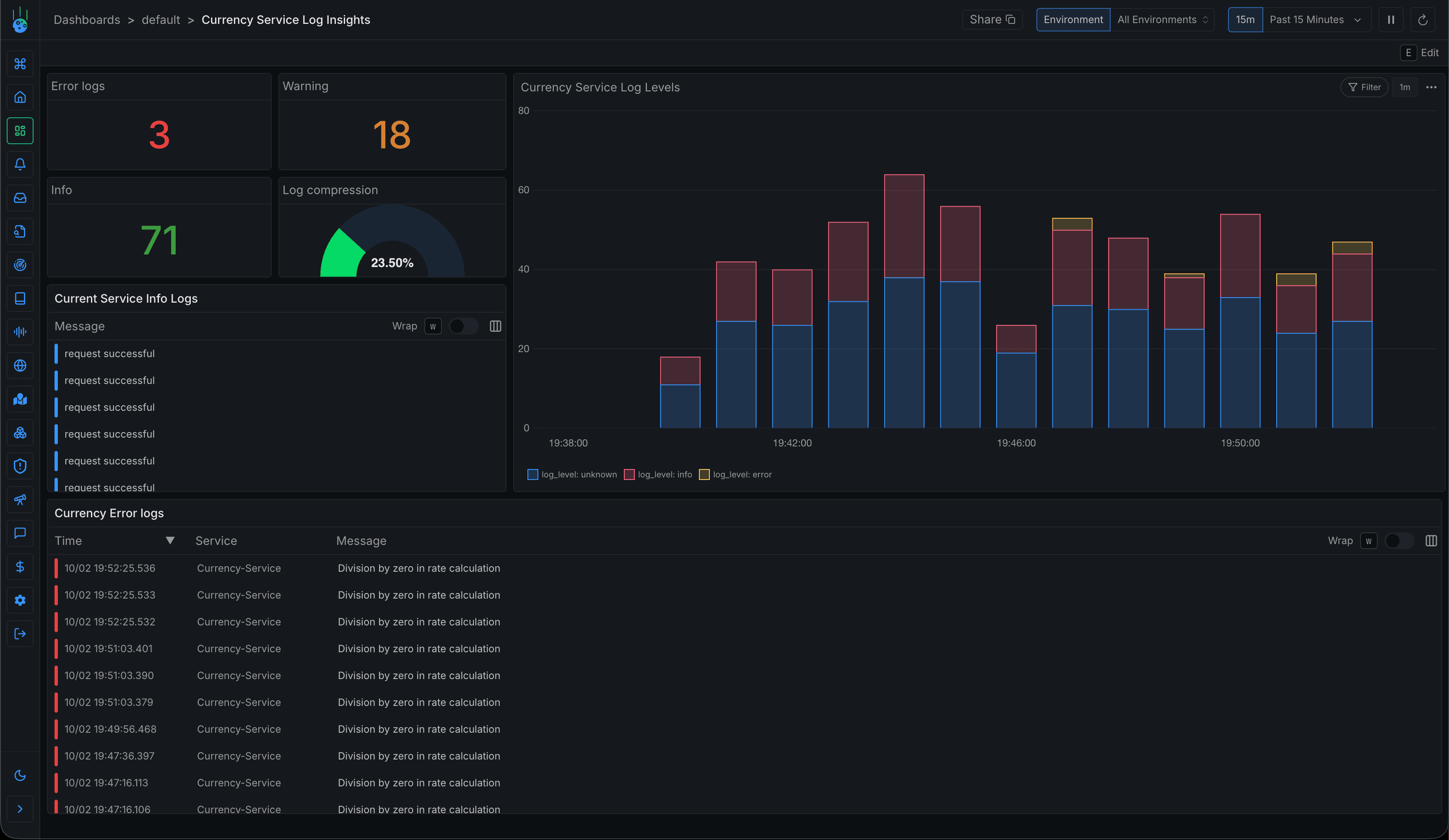Open the Dashboards breadcrumb link

[x=87, y=19]
